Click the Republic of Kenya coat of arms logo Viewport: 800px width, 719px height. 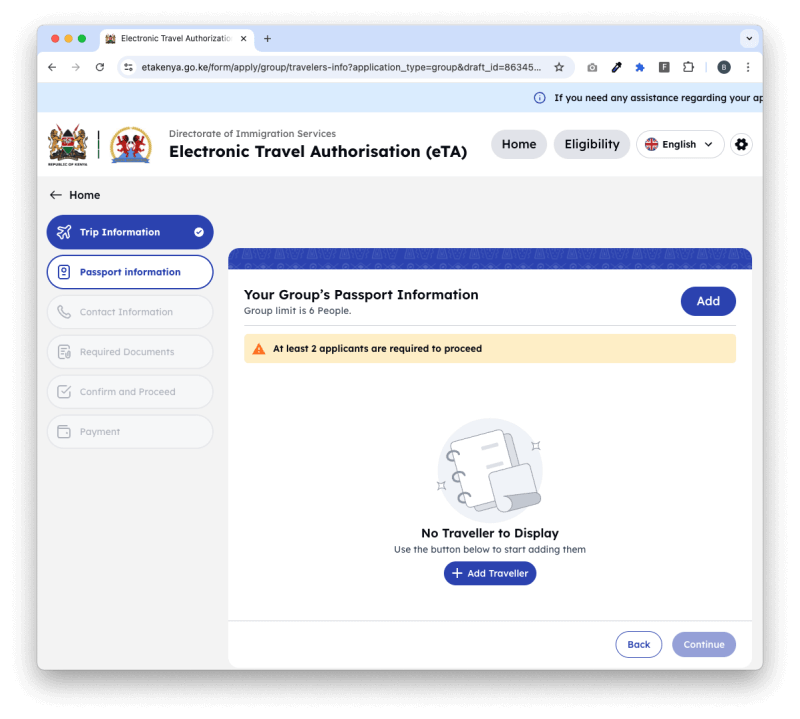pyautogui.click(x=68, y=145)
